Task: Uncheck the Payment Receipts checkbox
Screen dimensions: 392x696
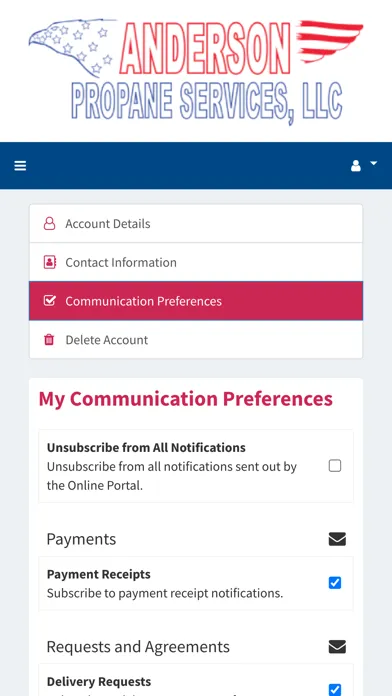Action: coord(335,583)
